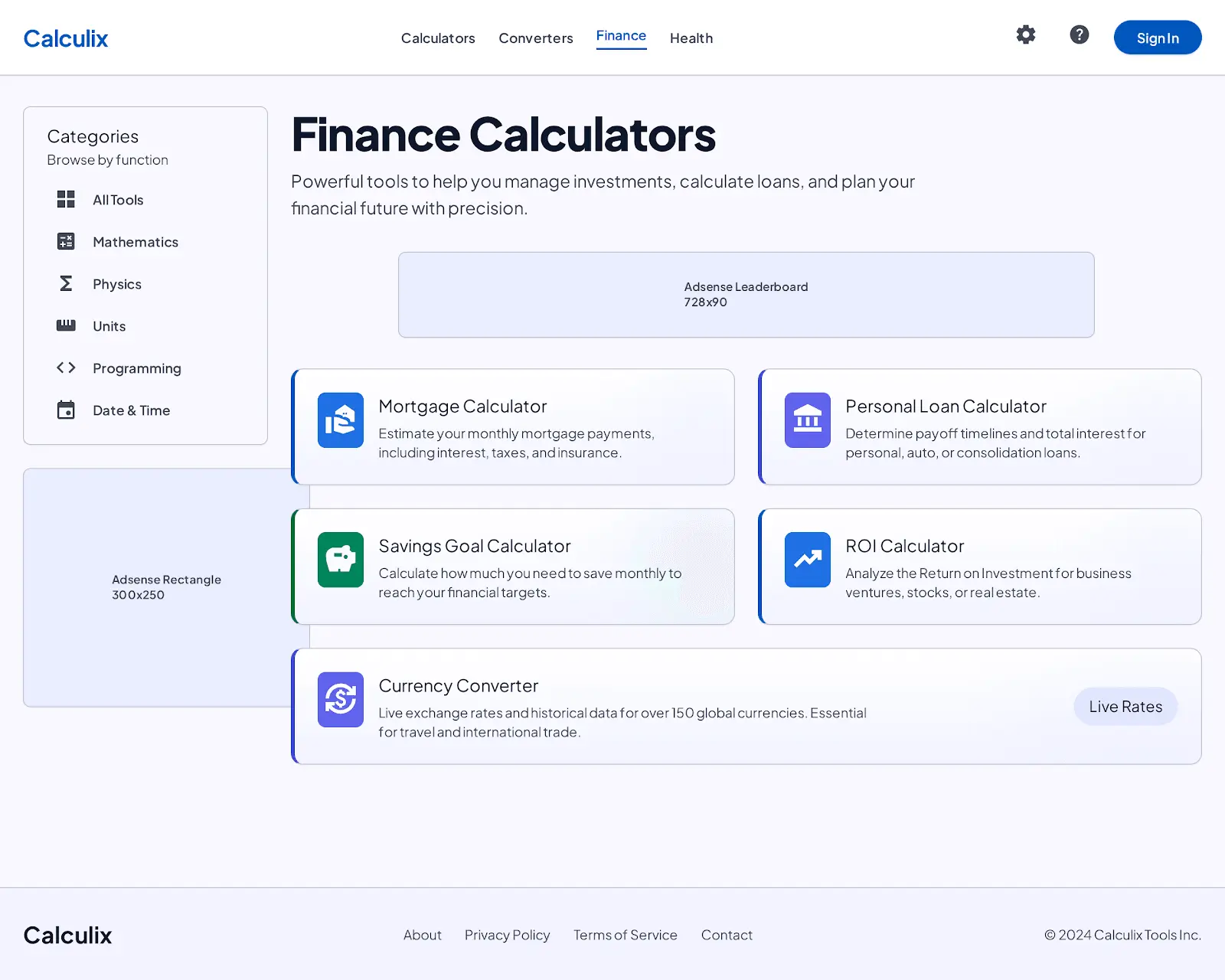Click the 'Live exchange rates and historical data' description
This screenshot has height=980, width=1225.
(x=622, y=723)
